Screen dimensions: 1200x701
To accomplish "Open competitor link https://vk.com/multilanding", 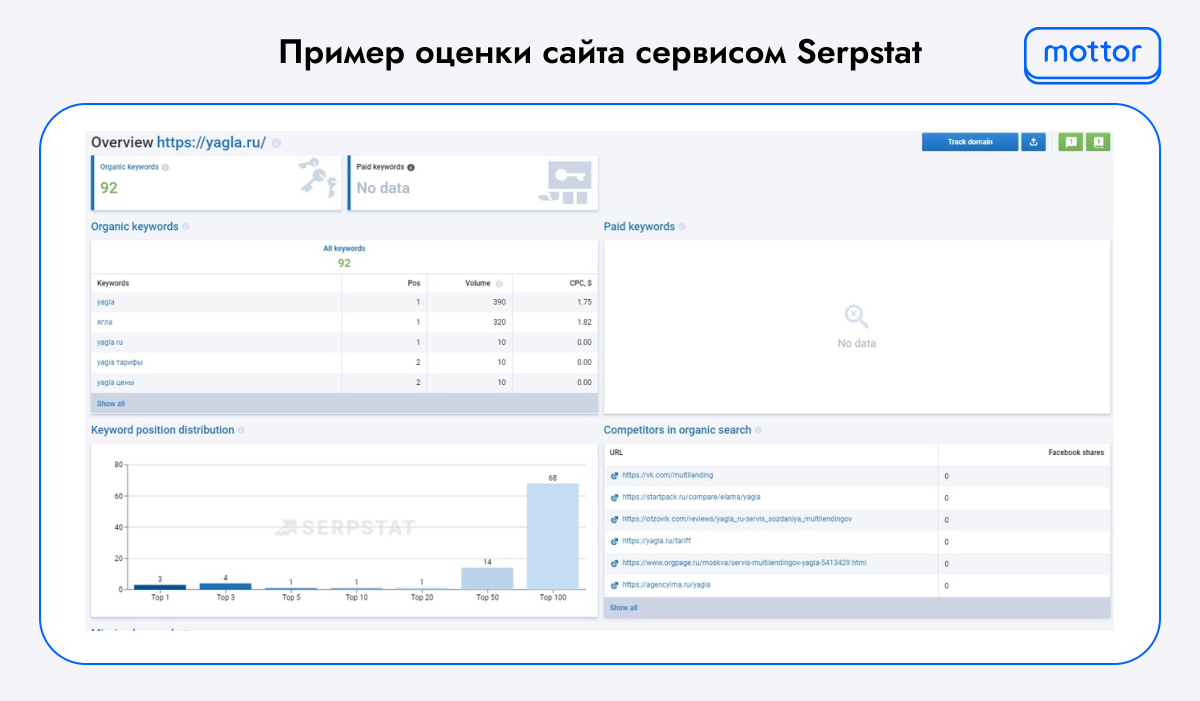I will coord(668,475).
